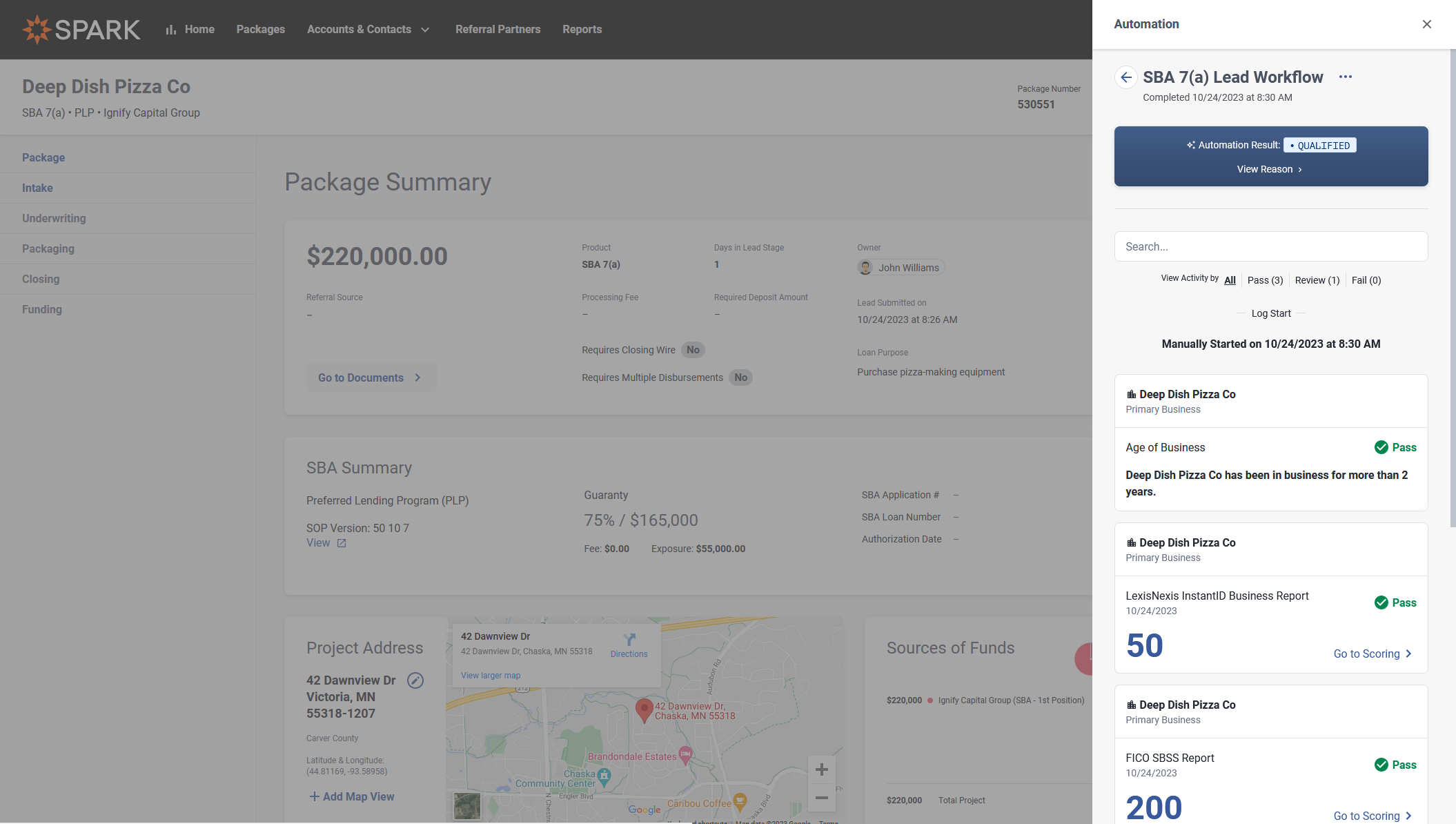This screenshot has height=824, width=1456.
Task: Open the Reports menu item
Action: coord(582,30)
